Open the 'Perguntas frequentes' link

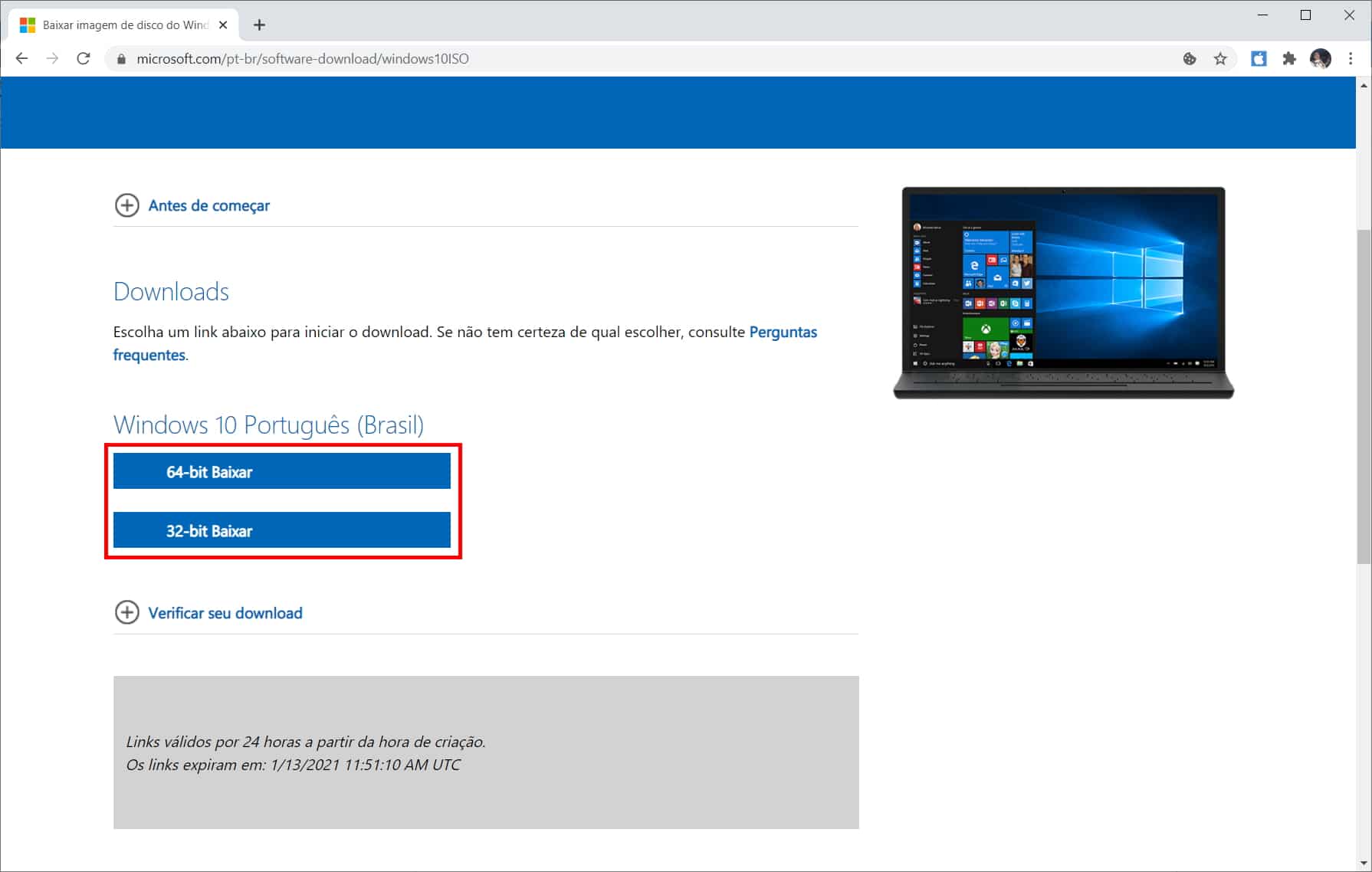point(783,332)
